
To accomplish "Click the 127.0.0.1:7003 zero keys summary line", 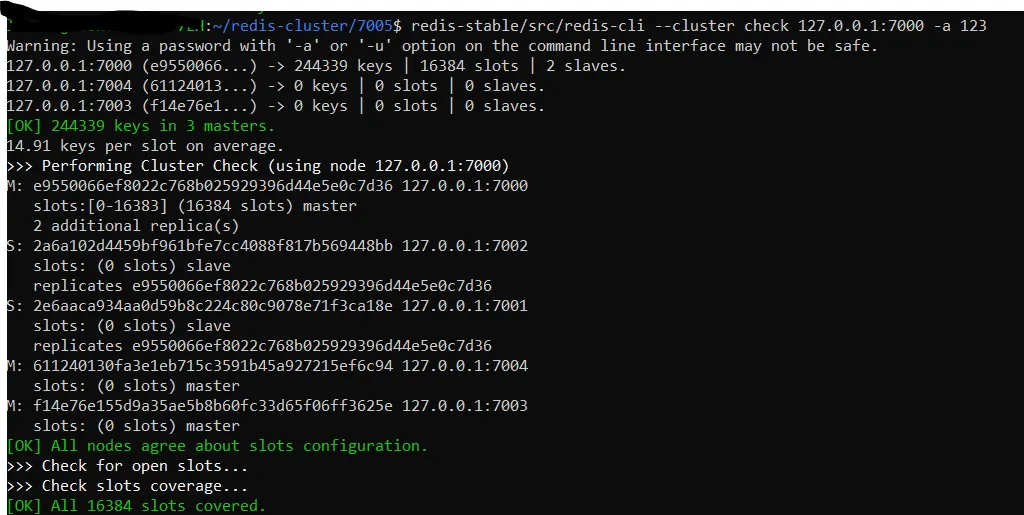I will click(x=276, y=106).
